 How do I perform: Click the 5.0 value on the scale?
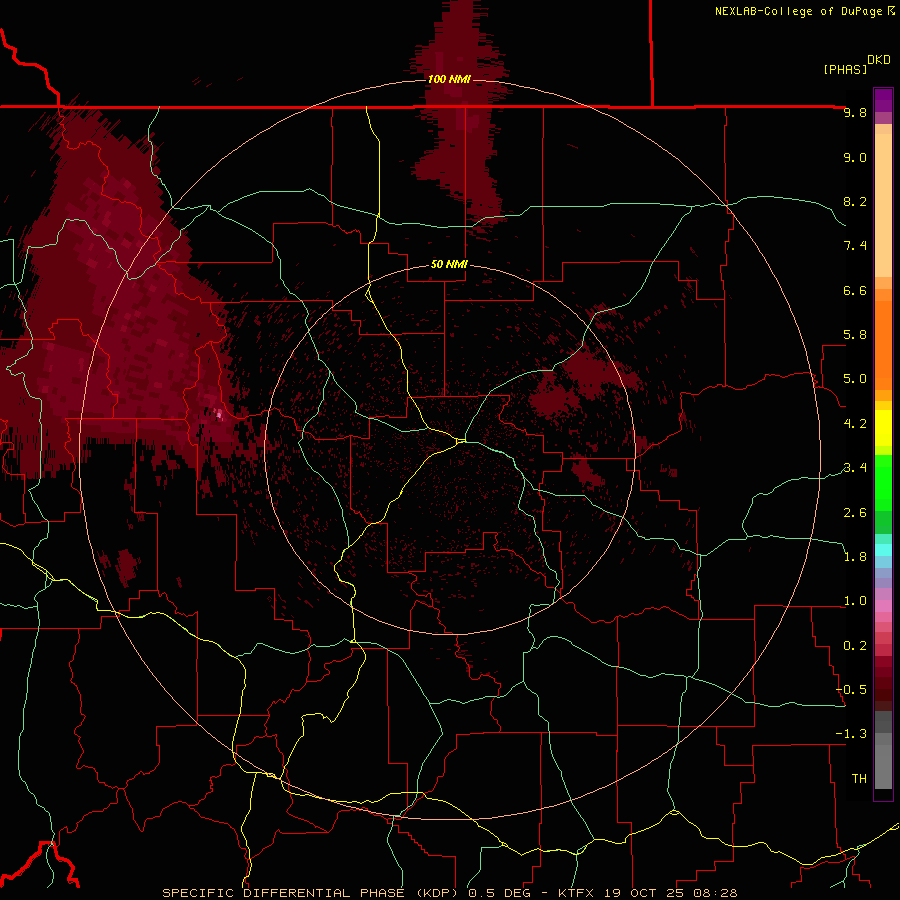coord(855,379)
